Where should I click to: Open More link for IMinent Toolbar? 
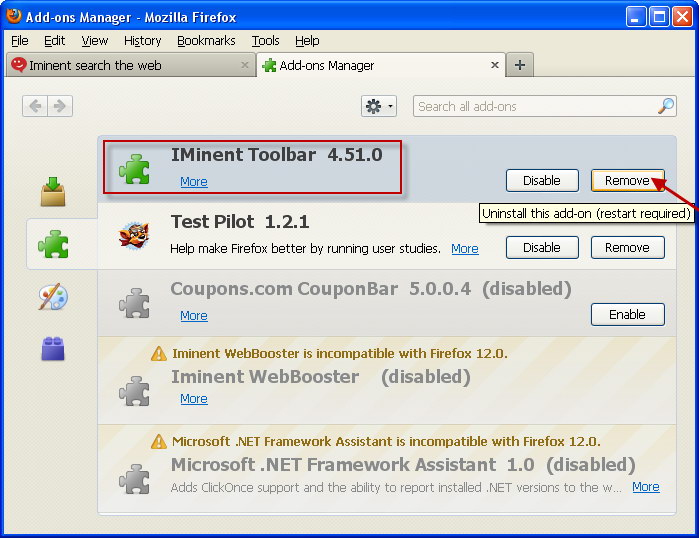click(194, 182)
